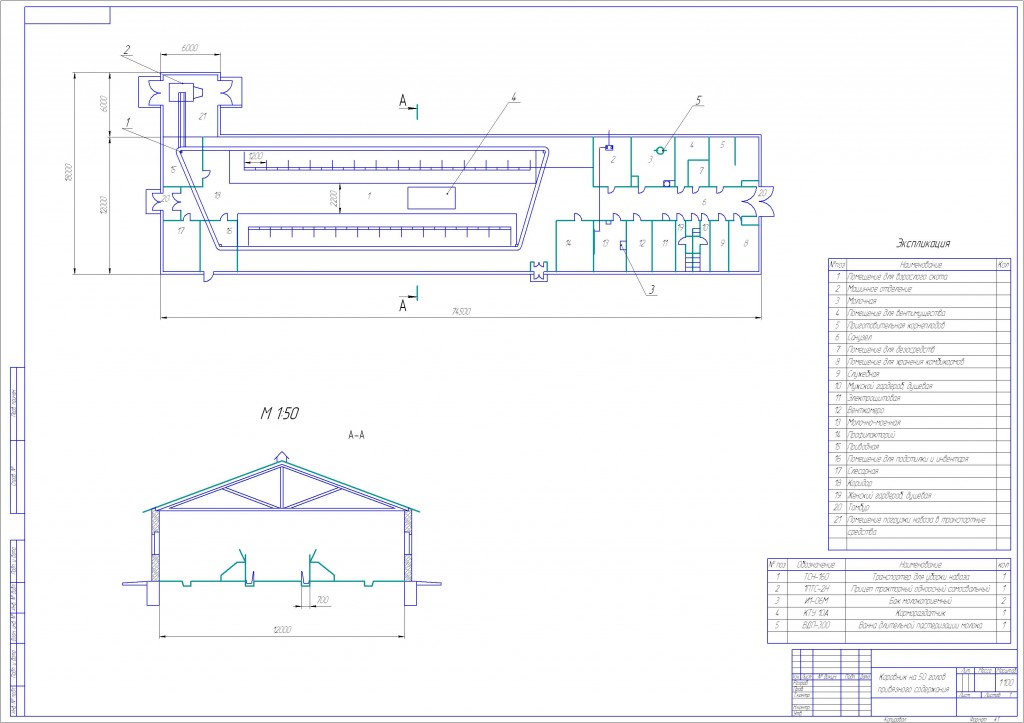Select "Помещение для дезосредств" in the explication

click(x=891, y=349)
